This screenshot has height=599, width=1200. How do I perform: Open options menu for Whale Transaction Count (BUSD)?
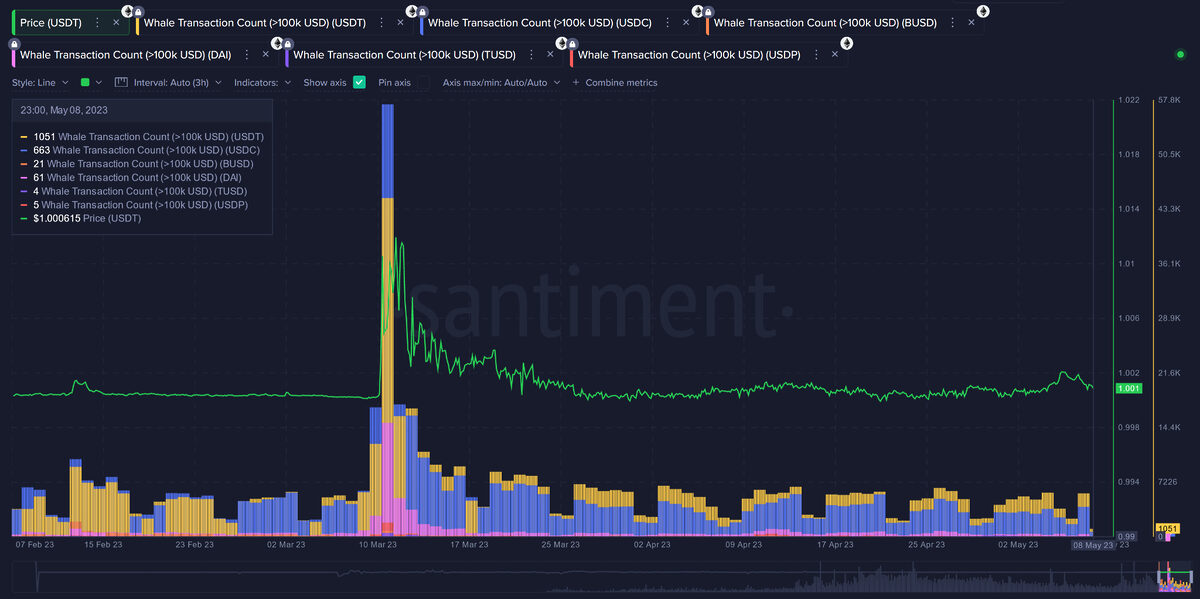[952, 21]
